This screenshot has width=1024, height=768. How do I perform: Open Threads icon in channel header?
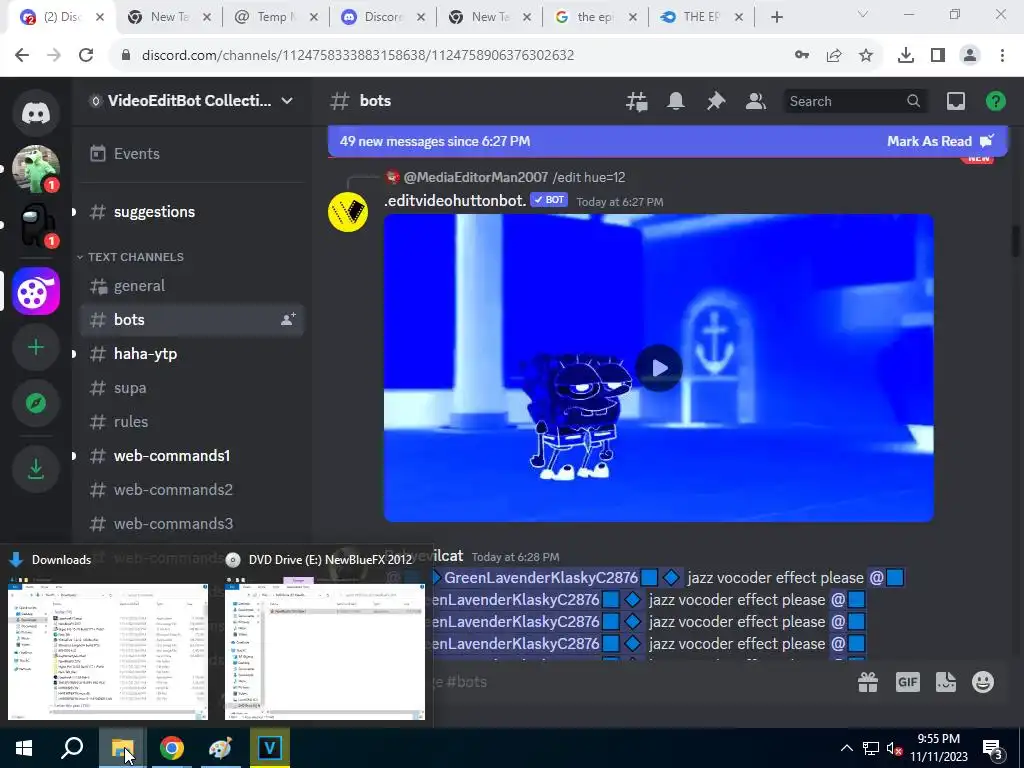click(636, 101)
